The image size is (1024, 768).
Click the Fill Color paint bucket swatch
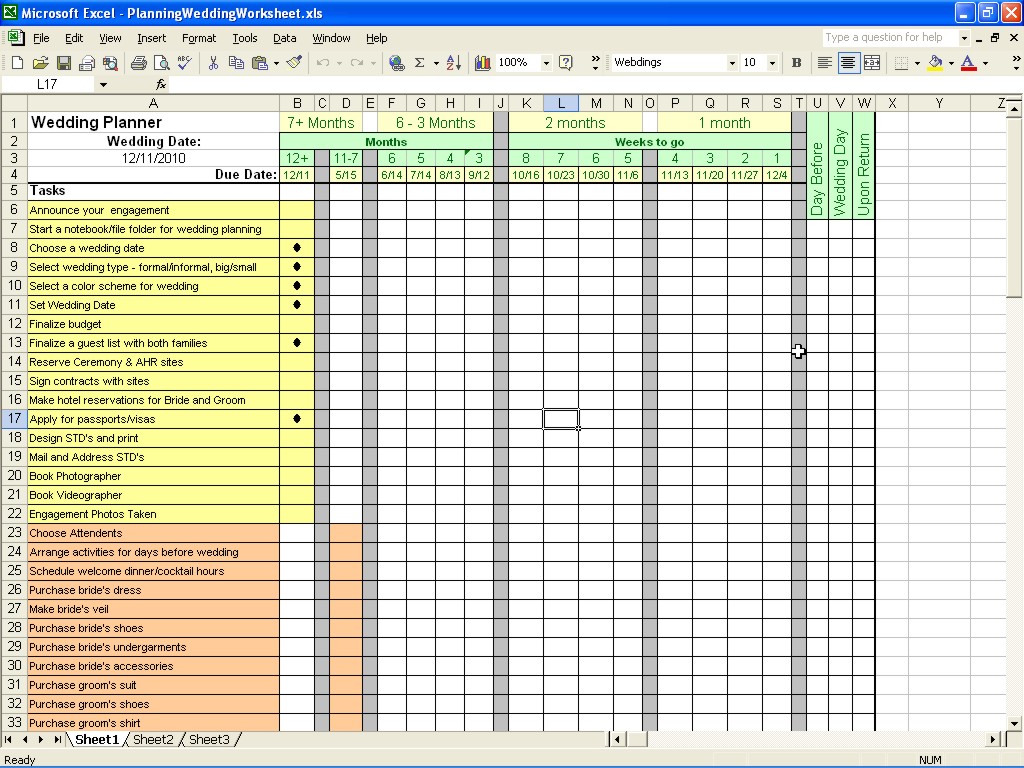point(935,63)
